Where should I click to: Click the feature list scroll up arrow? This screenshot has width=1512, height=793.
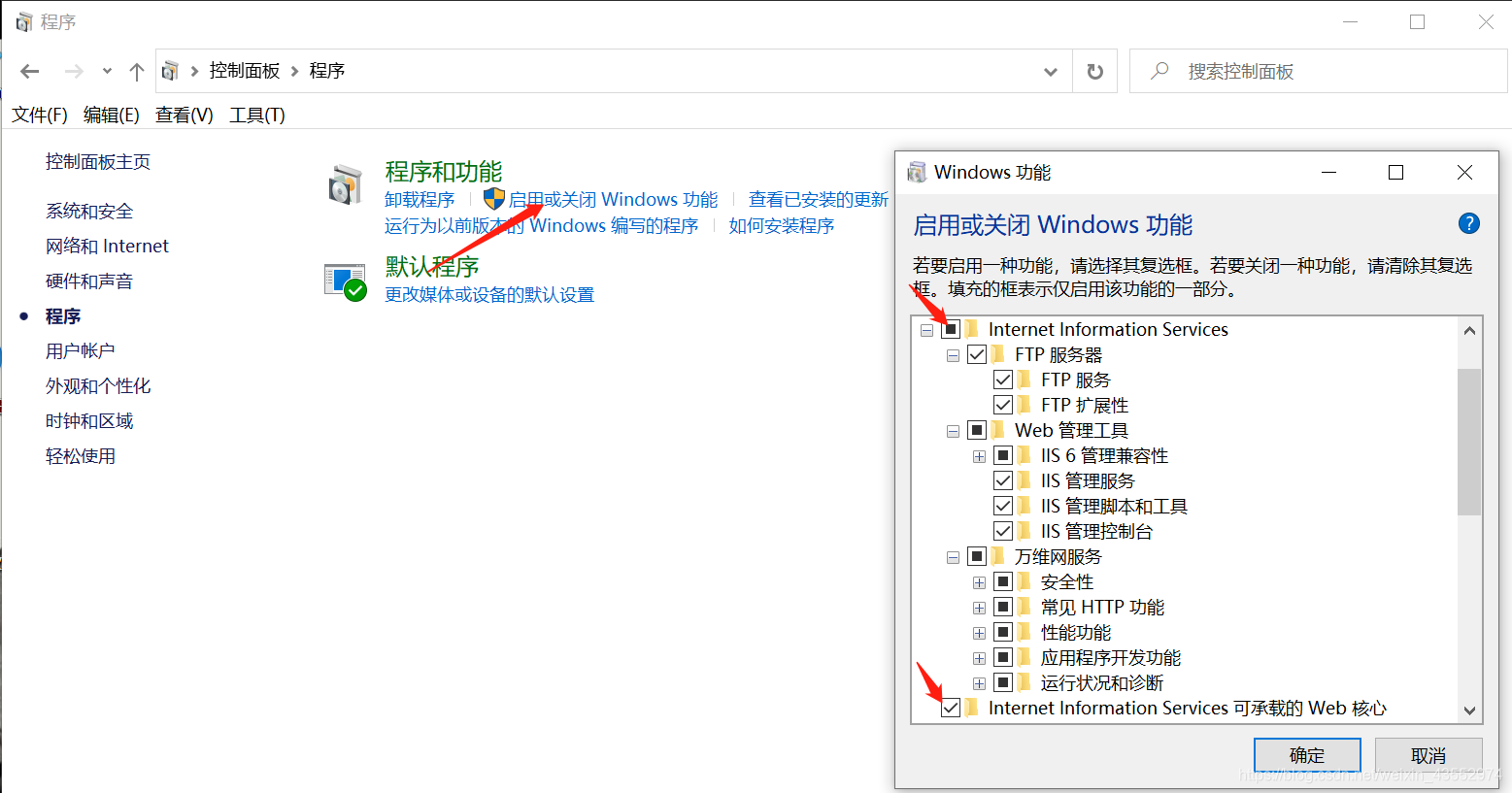(1469, 330)
